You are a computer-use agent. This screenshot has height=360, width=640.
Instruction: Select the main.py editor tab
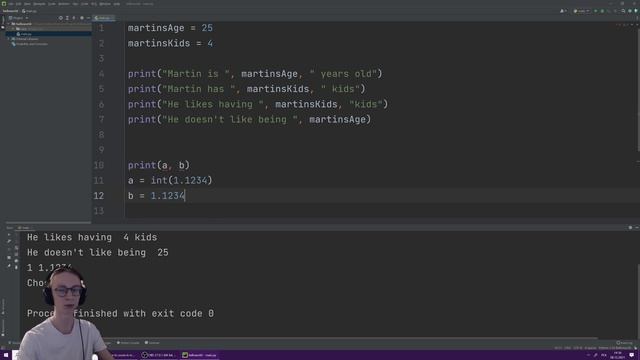[103, 18]
